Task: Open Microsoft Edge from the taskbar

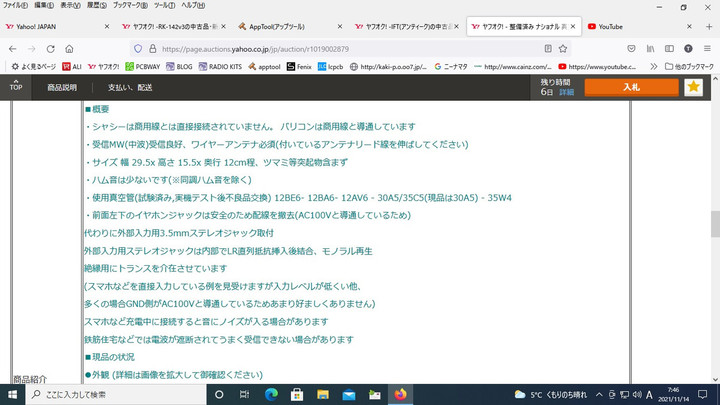Action: [271, 394]
